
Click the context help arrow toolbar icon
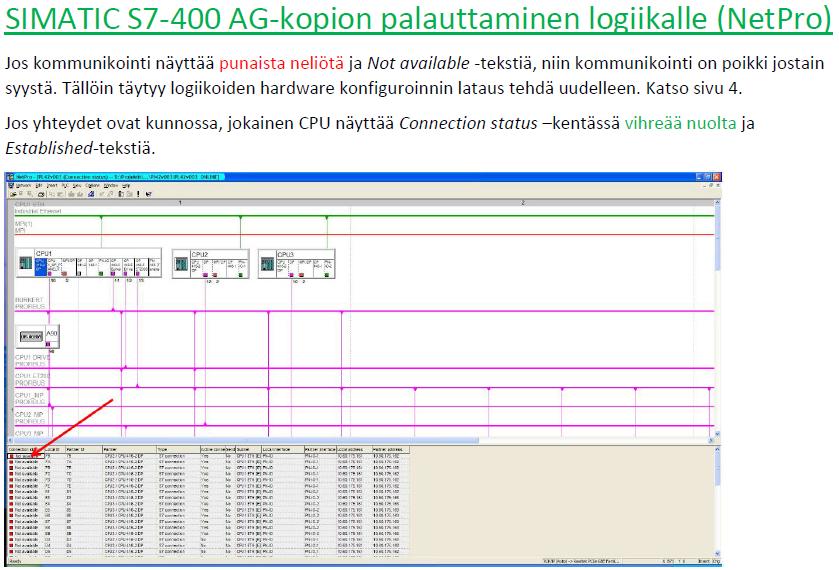pos(148,194)
